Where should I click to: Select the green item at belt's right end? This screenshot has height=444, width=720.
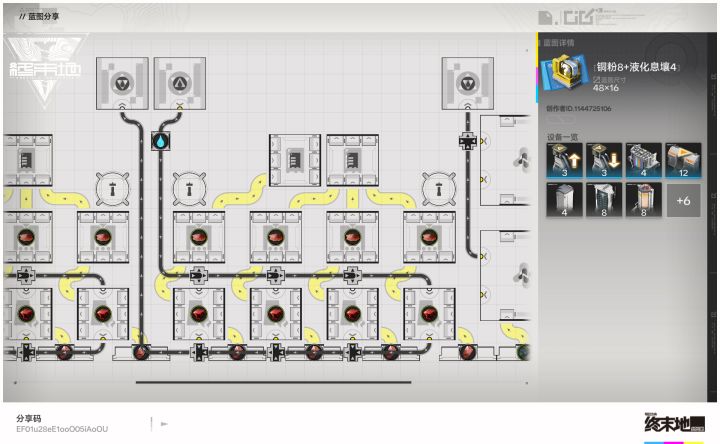pyautogui.click(x=524, y=352)
